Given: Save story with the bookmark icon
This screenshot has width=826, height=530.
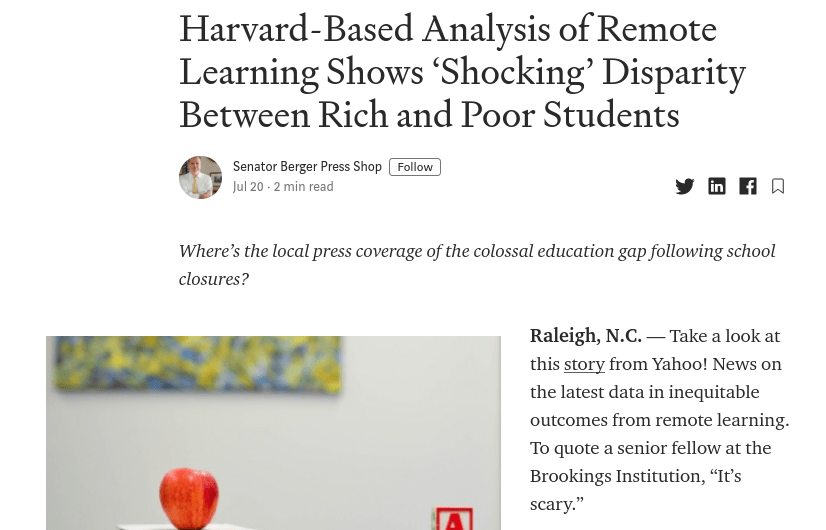Looking at the screenshot, I should (778, 186).
